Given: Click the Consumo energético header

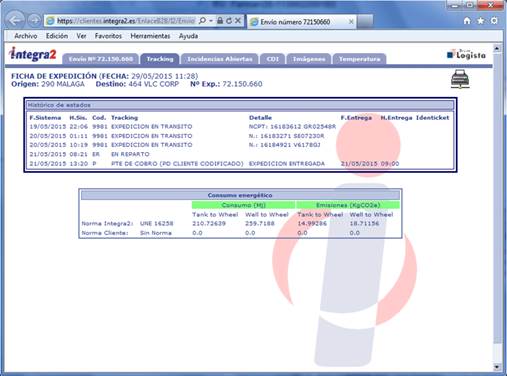Looking at the screenshot, I should tap(240, 195).
